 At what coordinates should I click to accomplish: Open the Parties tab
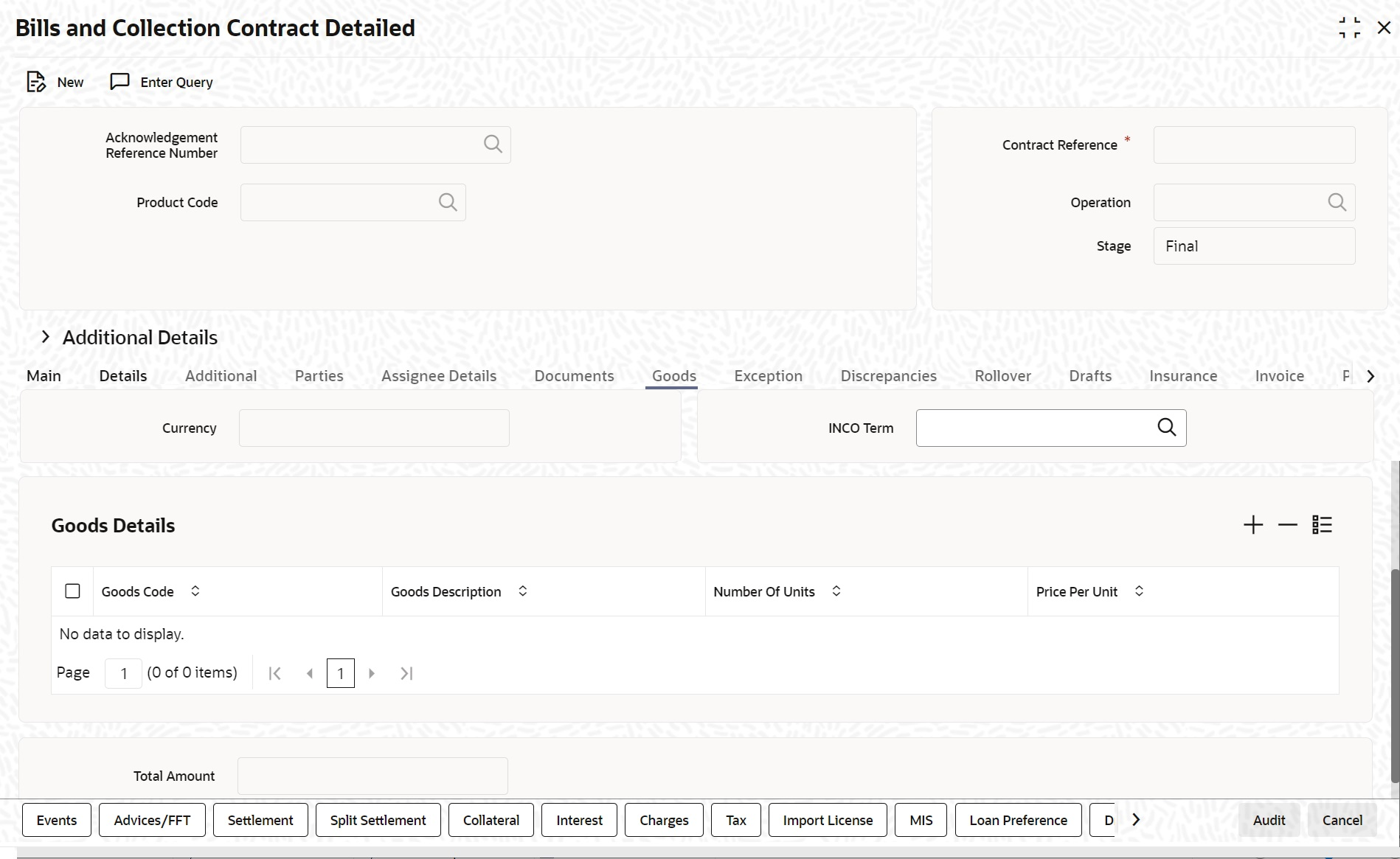coord(319,376)
